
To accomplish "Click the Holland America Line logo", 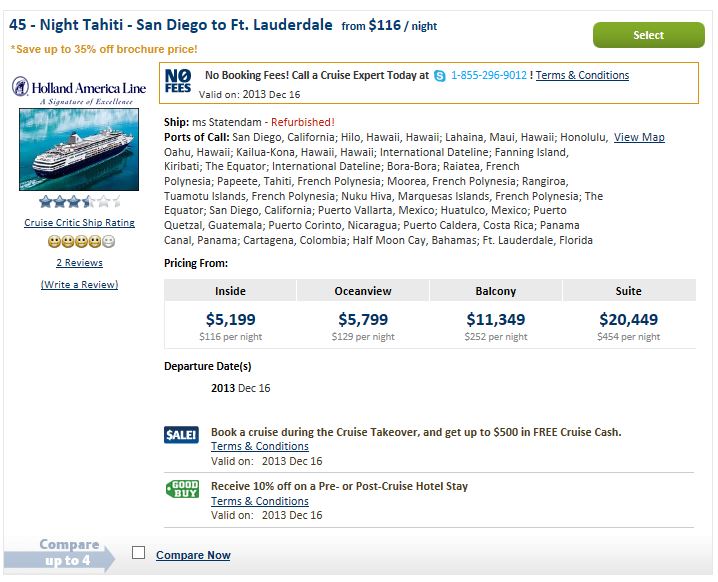I will (x=79, y=90).
